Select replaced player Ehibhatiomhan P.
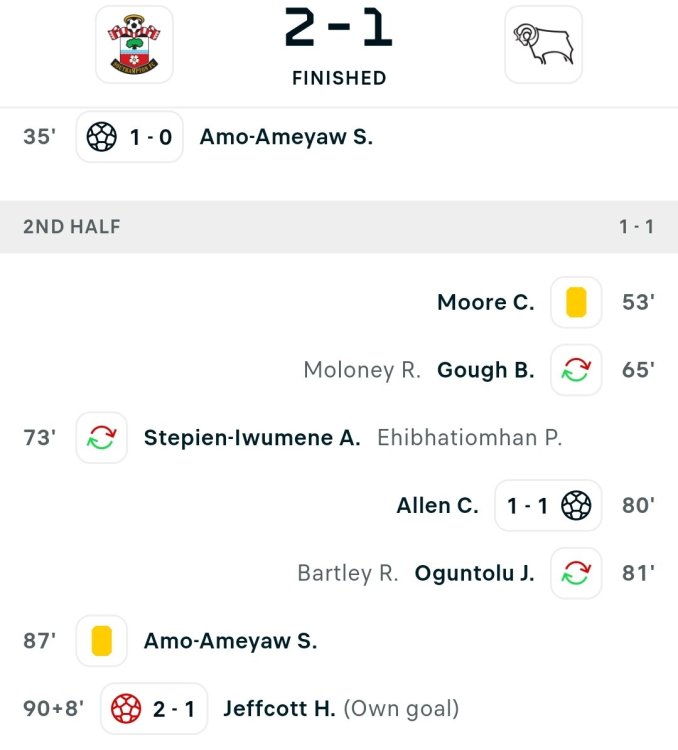This screenshot has width=678, height=750. 470,438
